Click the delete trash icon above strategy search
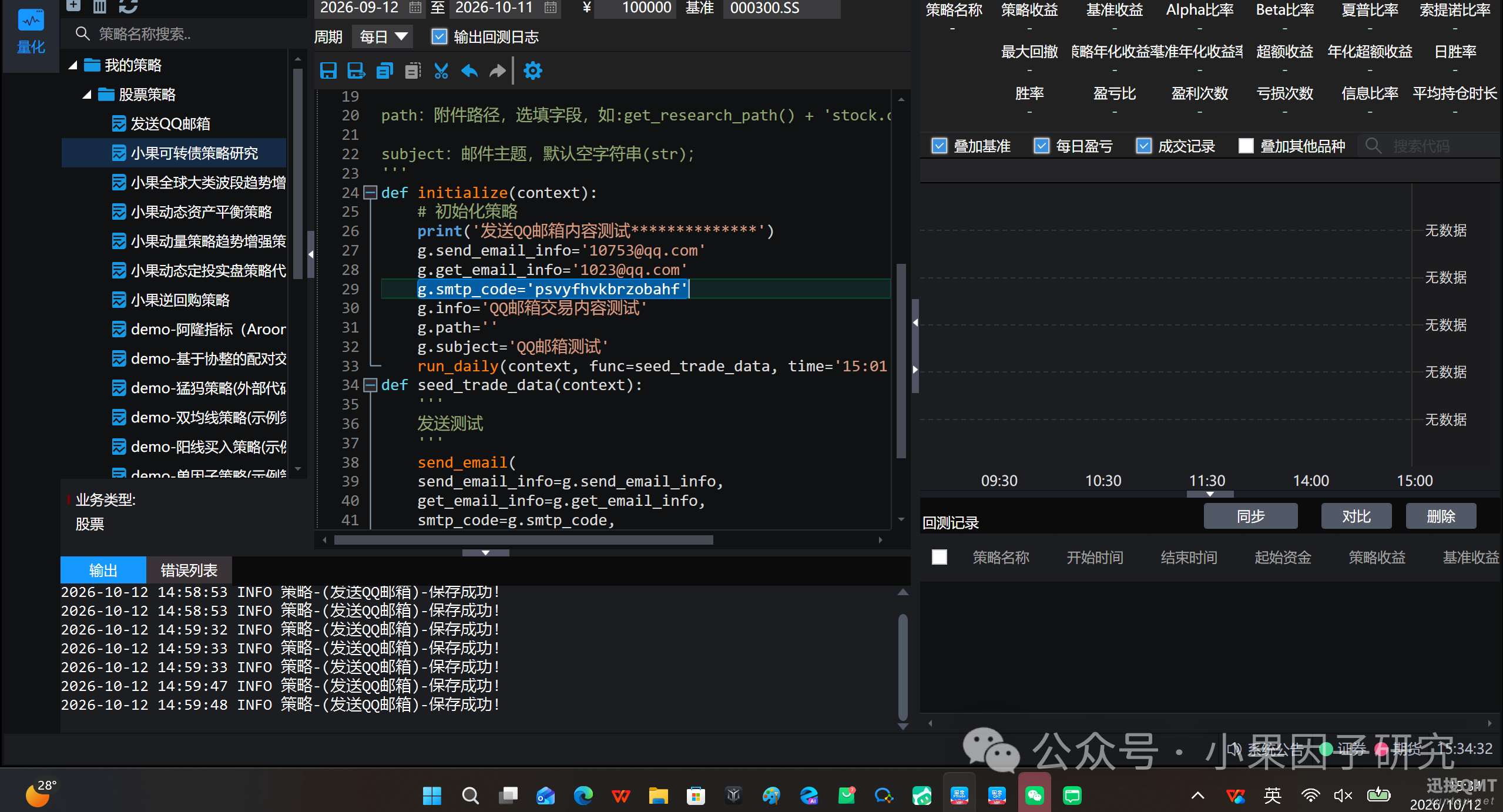Viewport: 1503px width, 812px height. tap(100, 6)
